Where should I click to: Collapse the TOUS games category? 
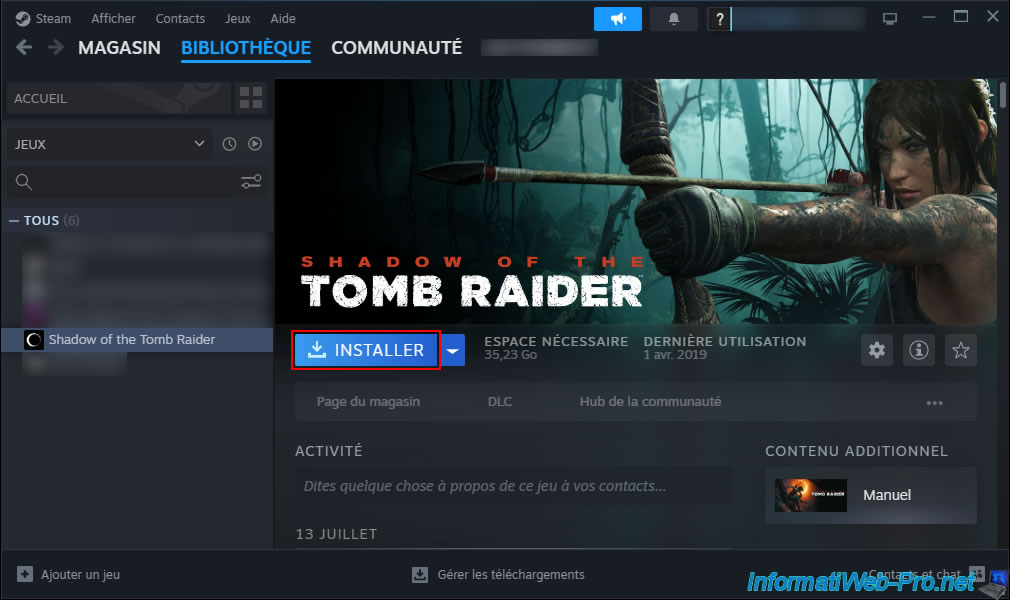pyautogui.click(x=14, y=220)
